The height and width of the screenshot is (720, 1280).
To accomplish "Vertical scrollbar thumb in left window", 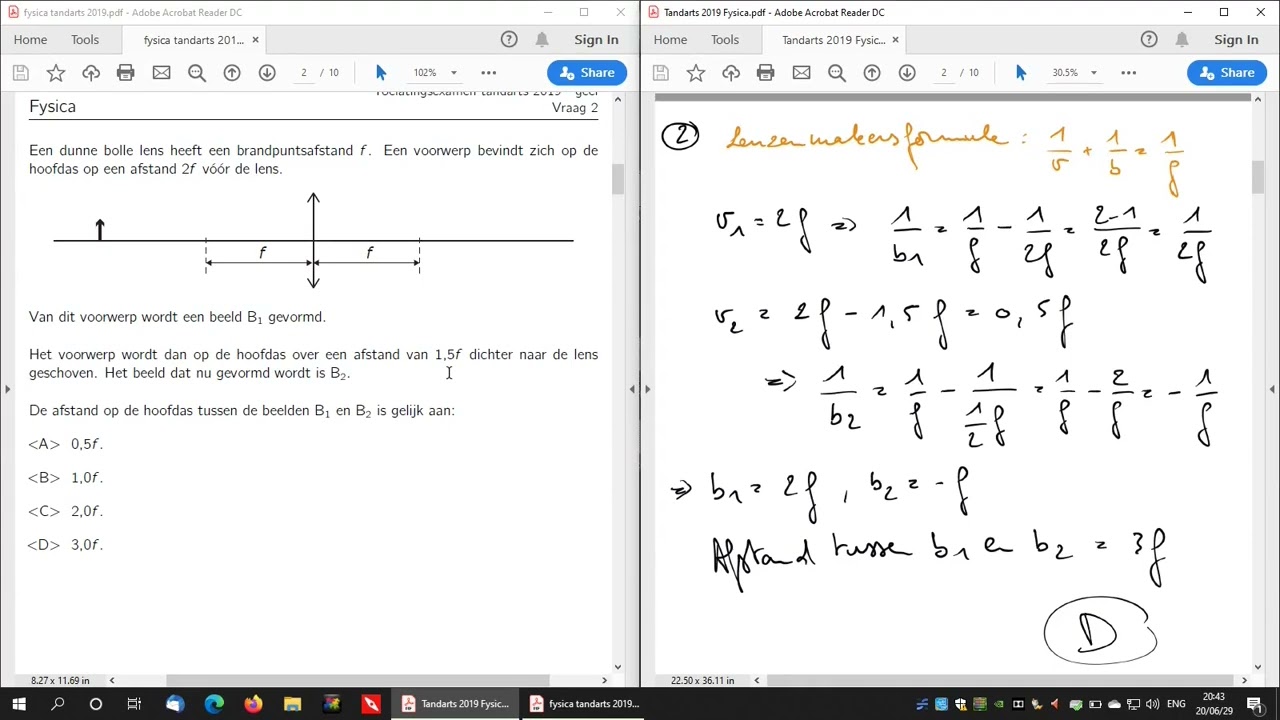I will click(618, 178).
